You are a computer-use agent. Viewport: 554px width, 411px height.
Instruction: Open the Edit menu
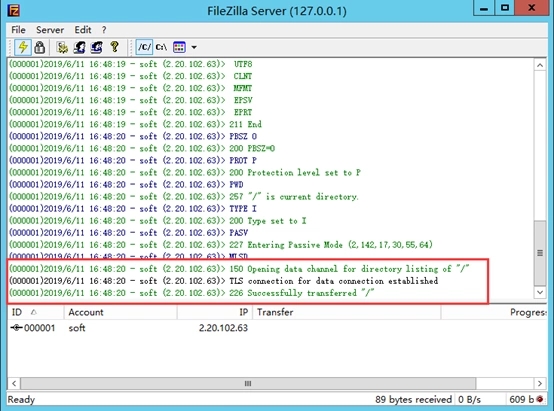point(83,30)
